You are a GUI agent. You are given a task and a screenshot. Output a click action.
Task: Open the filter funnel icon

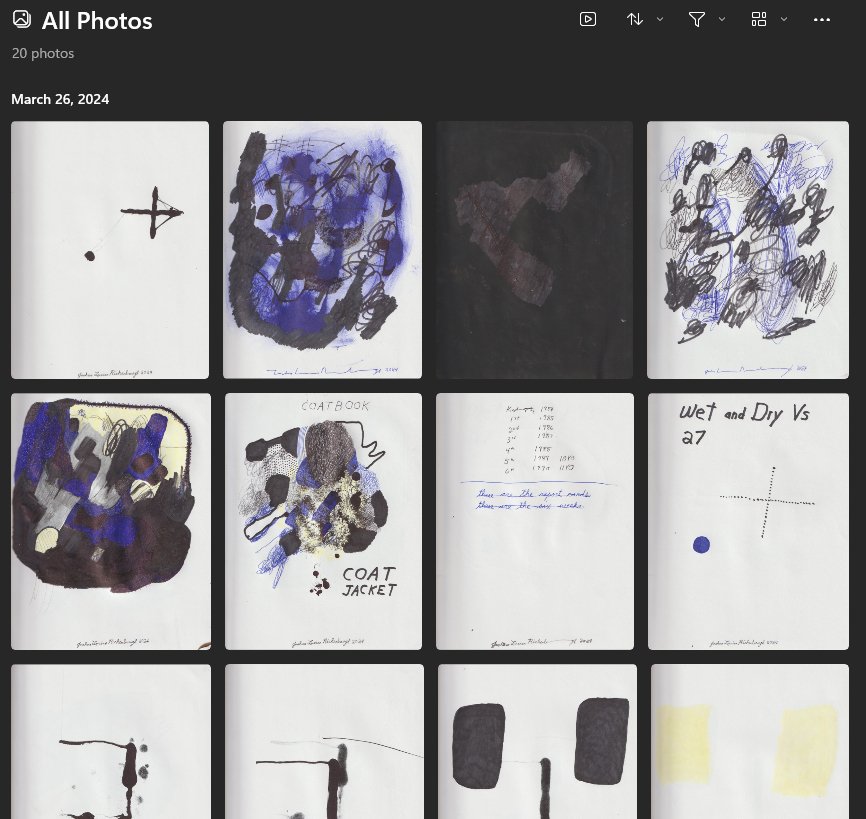click(696, 19)
